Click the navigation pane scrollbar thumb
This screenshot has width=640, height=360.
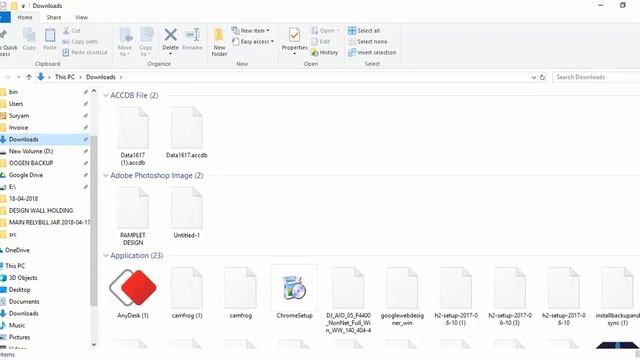94,221
